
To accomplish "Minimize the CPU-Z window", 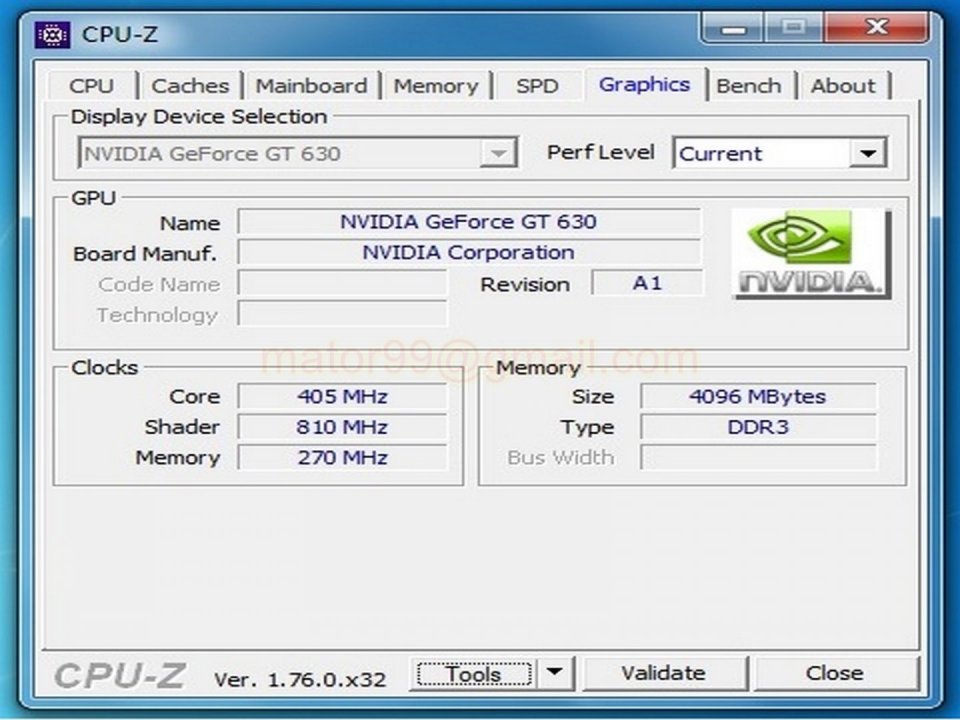I will [733, 28].
